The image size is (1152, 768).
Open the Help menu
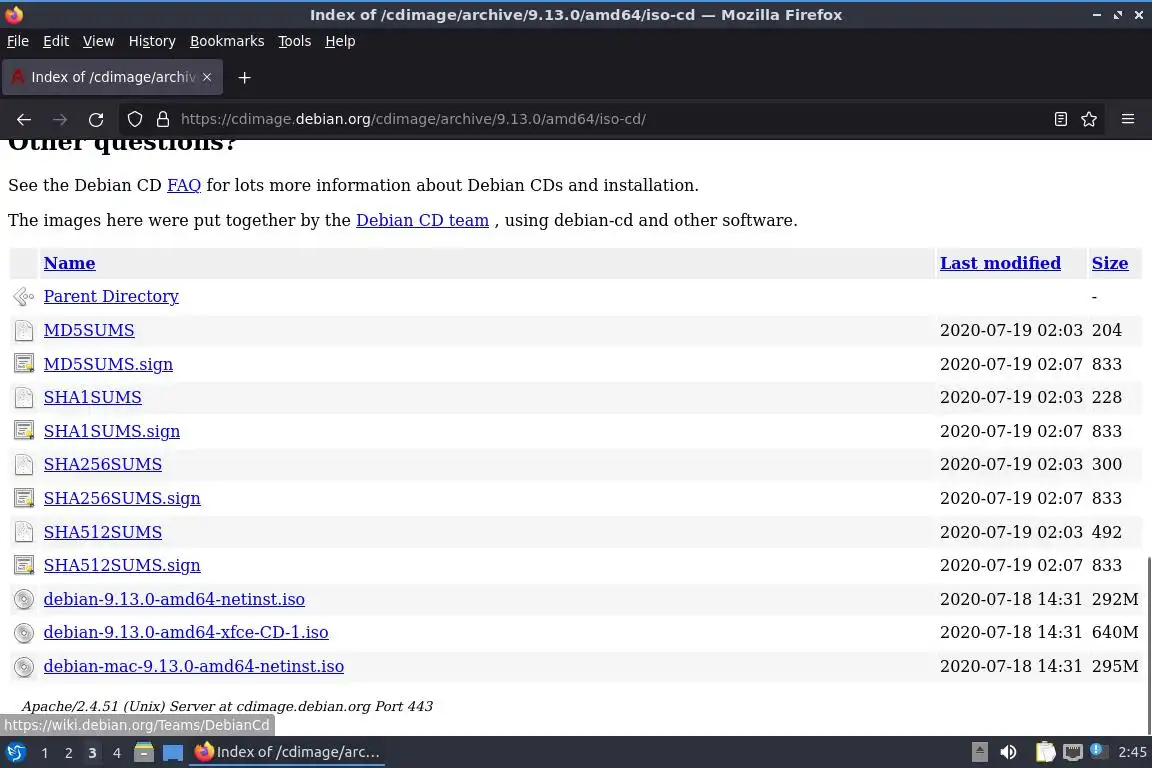point(340,41)
